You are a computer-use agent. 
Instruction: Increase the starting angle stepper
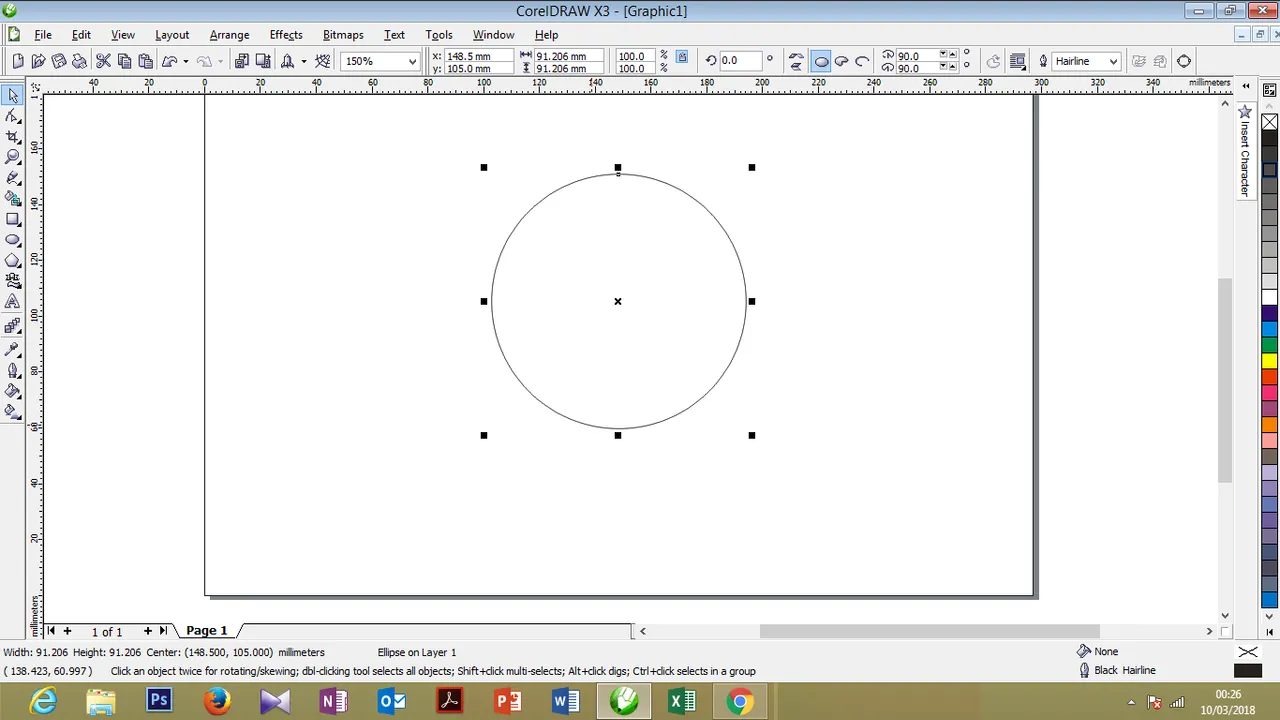point(953,55)
